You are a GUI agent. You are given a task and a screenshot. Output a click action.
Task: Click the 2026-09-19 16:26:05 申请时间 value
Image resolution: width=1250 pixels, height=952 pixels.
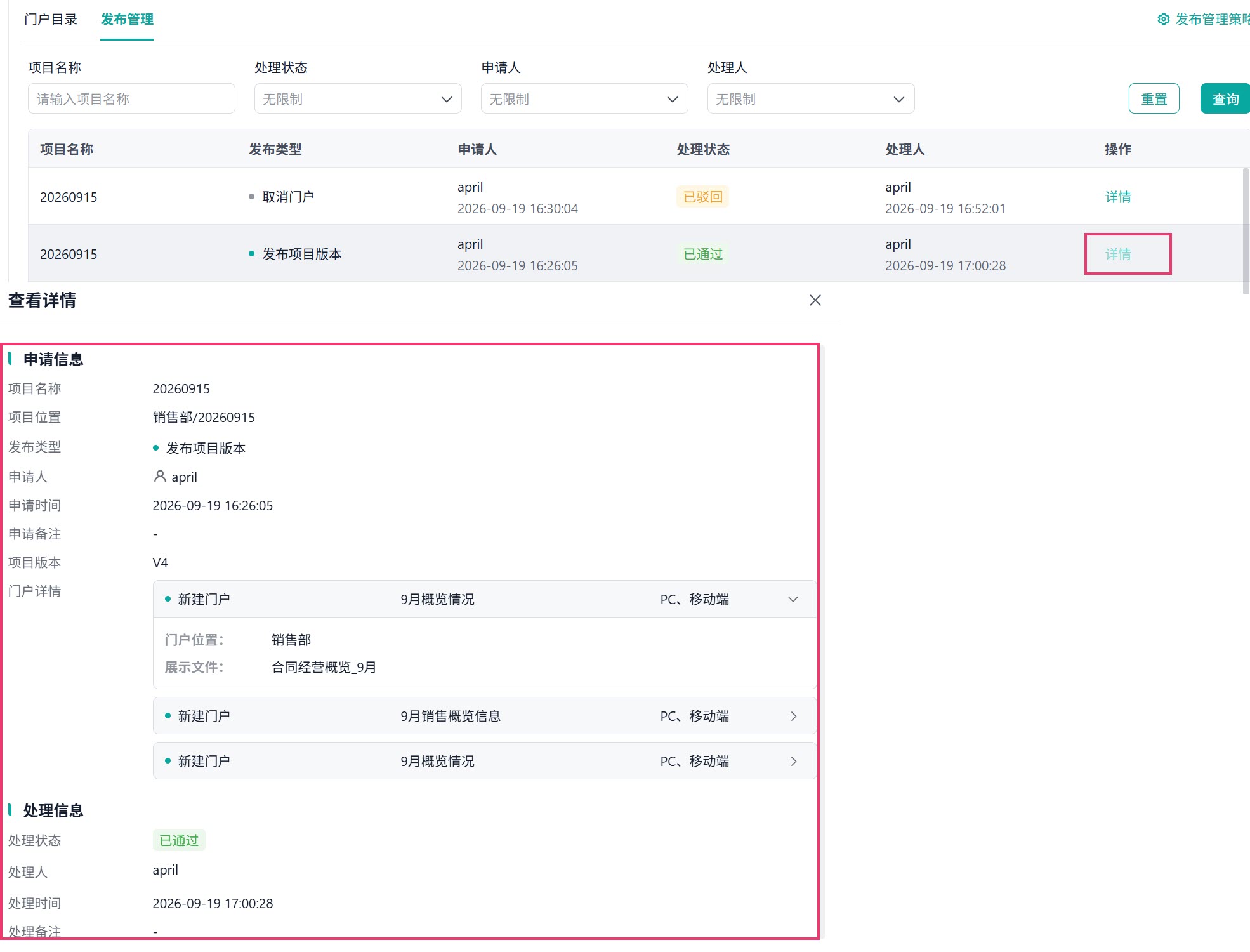tap(213, 505)
